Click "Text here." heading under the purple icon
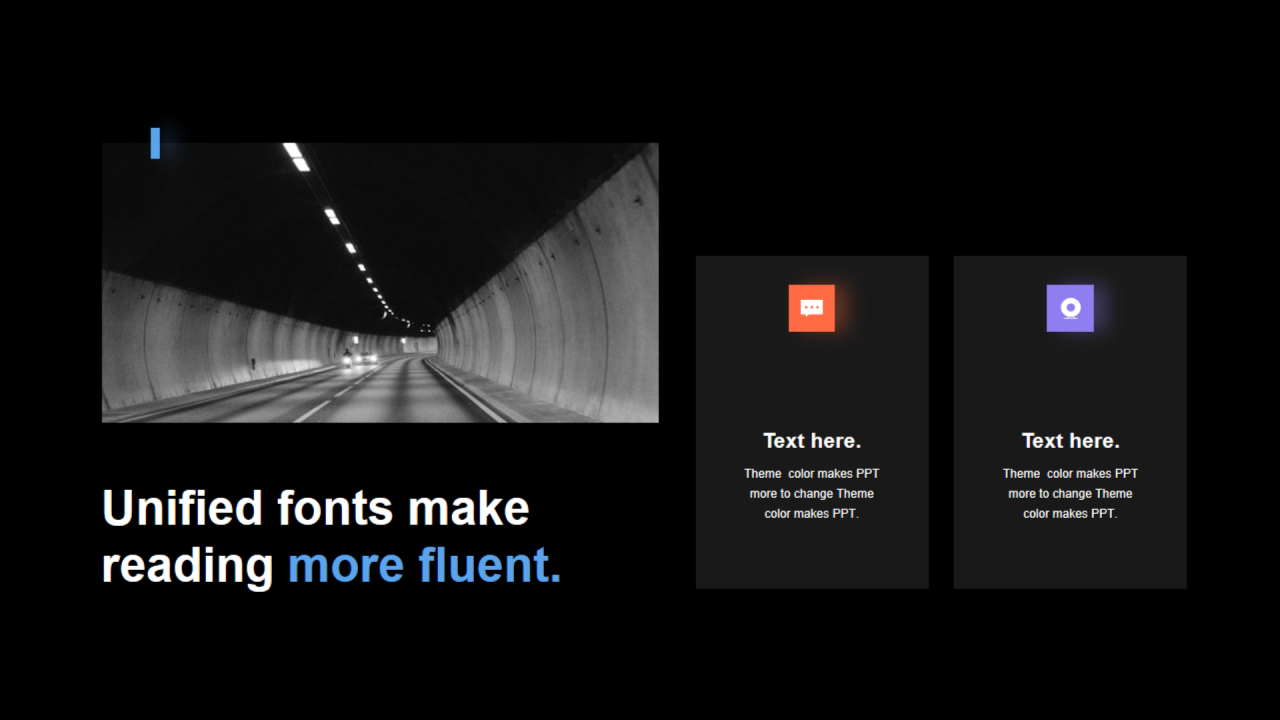This screenshot has height=720, width=1280. point(1070,441)
